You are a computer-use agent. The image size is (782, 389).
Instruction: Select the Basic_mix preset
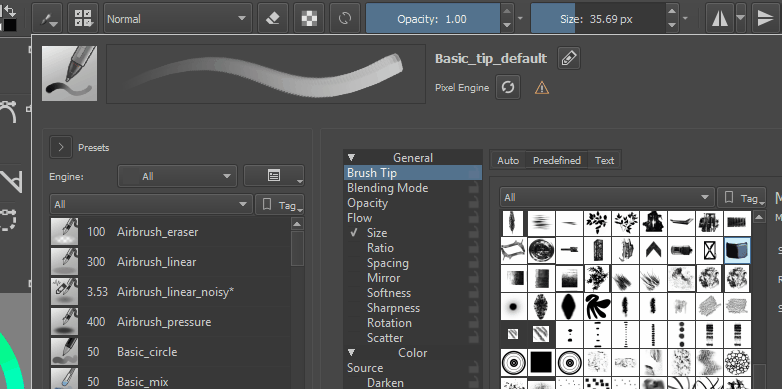click(x=170, y=379)
